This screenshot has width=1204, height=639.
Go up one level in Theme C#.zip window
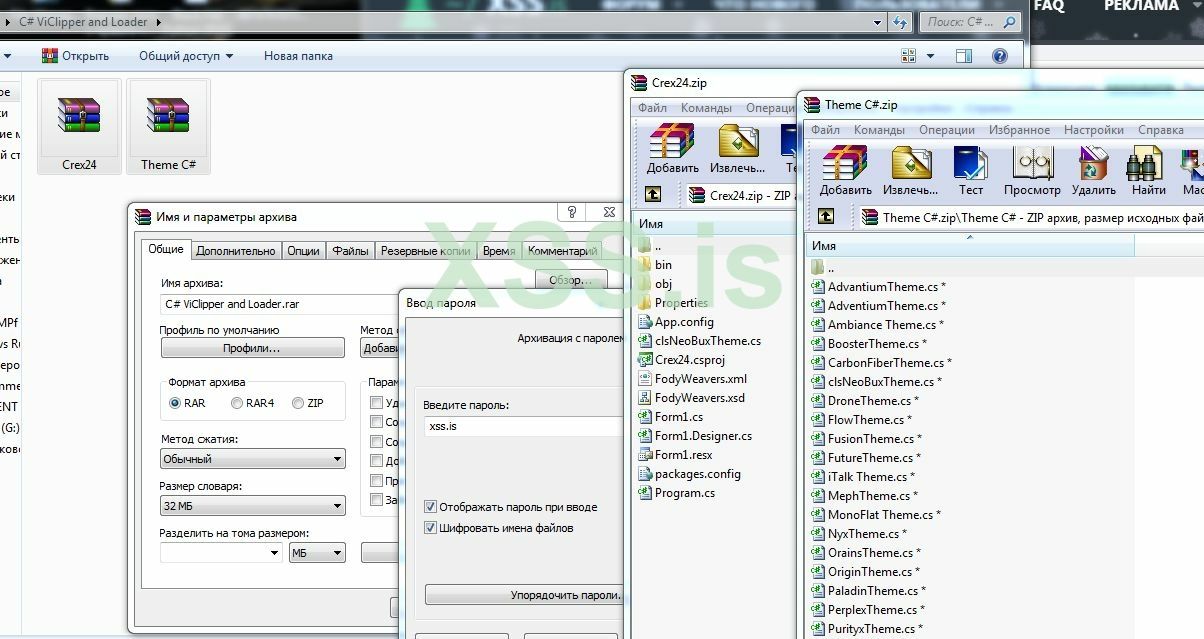point(826,216)
